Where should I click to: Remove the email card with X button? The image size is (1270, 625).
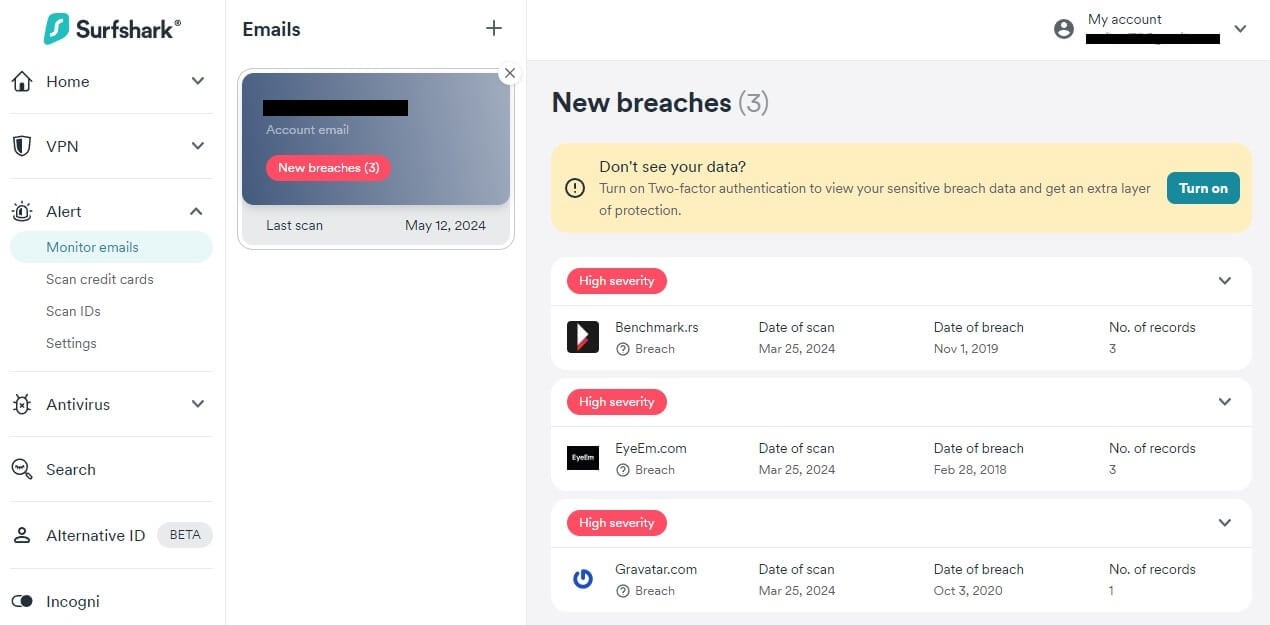click(x=510, y=73)
